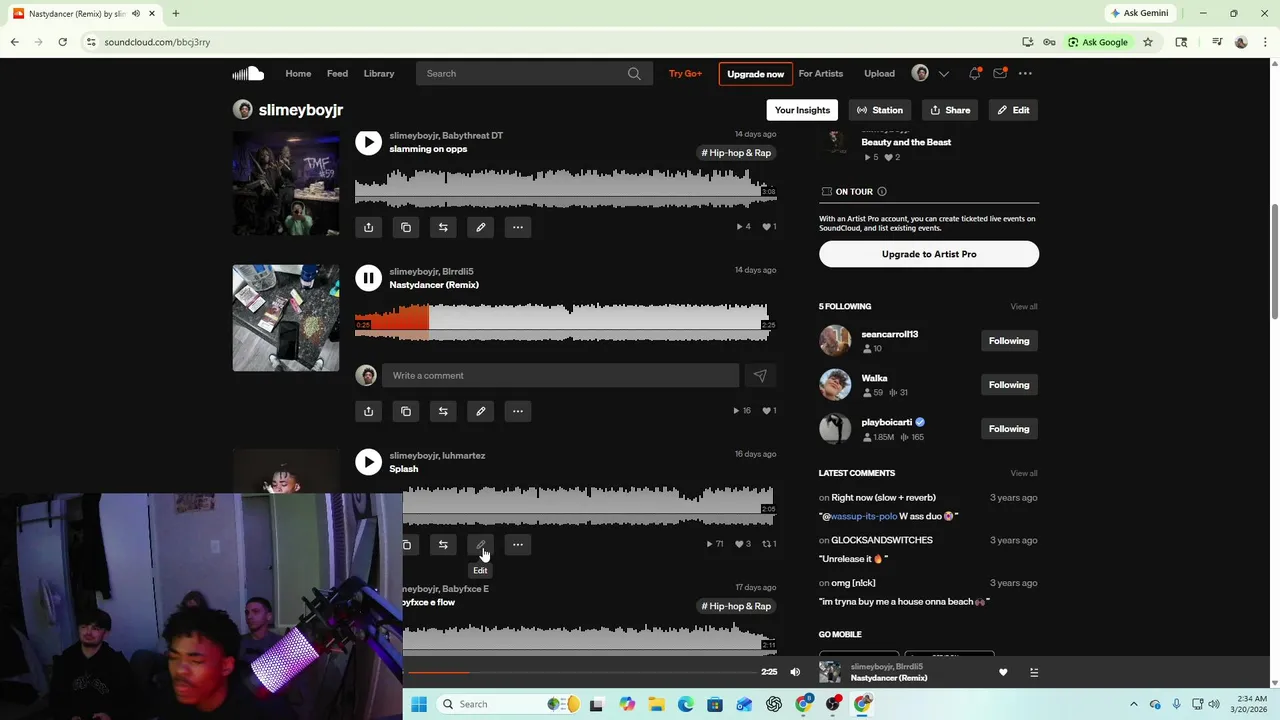
Task: Click the search magnifier icon in SoundCloud header
Action: click(x=634, y=73)
